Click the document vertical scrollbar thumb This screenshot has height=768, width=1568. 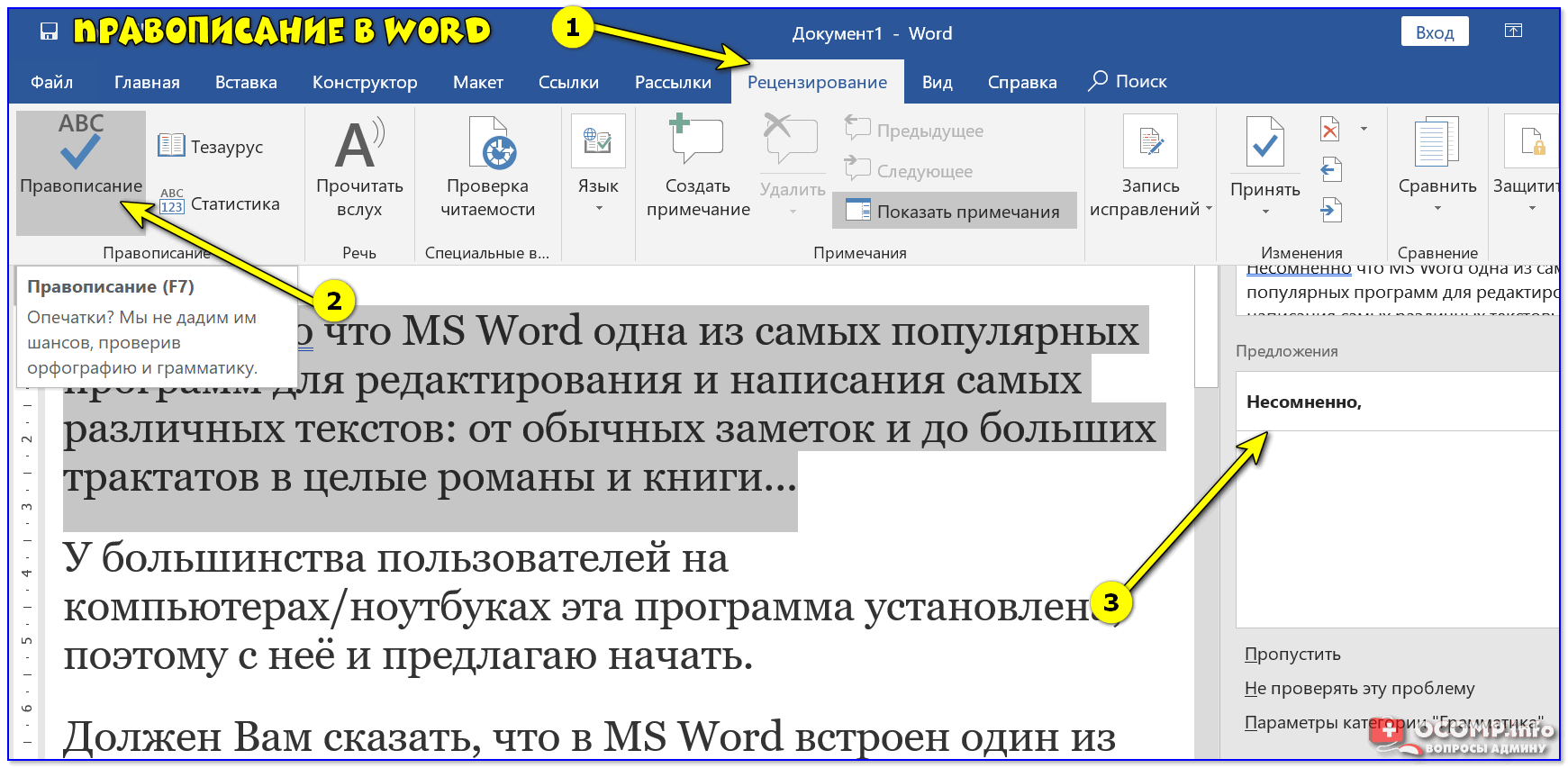(x=1206, y=328)
